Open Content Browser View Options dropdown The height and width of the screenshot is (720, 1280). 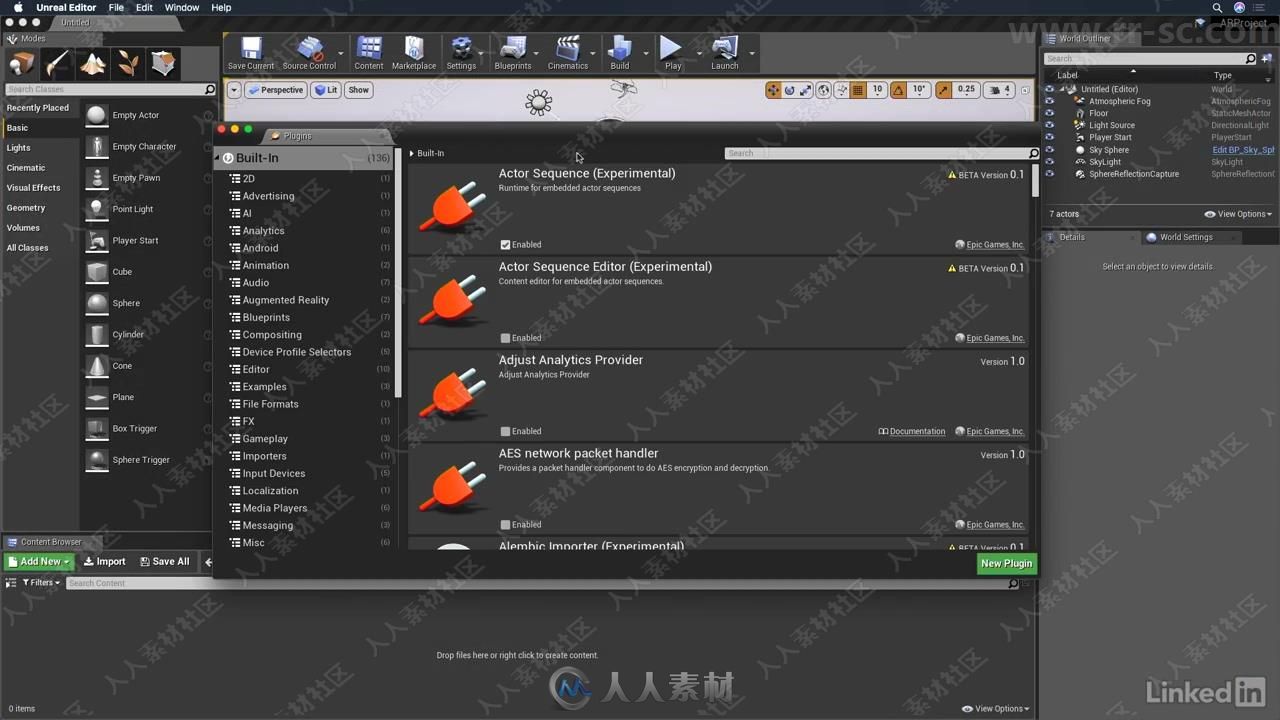995,709
